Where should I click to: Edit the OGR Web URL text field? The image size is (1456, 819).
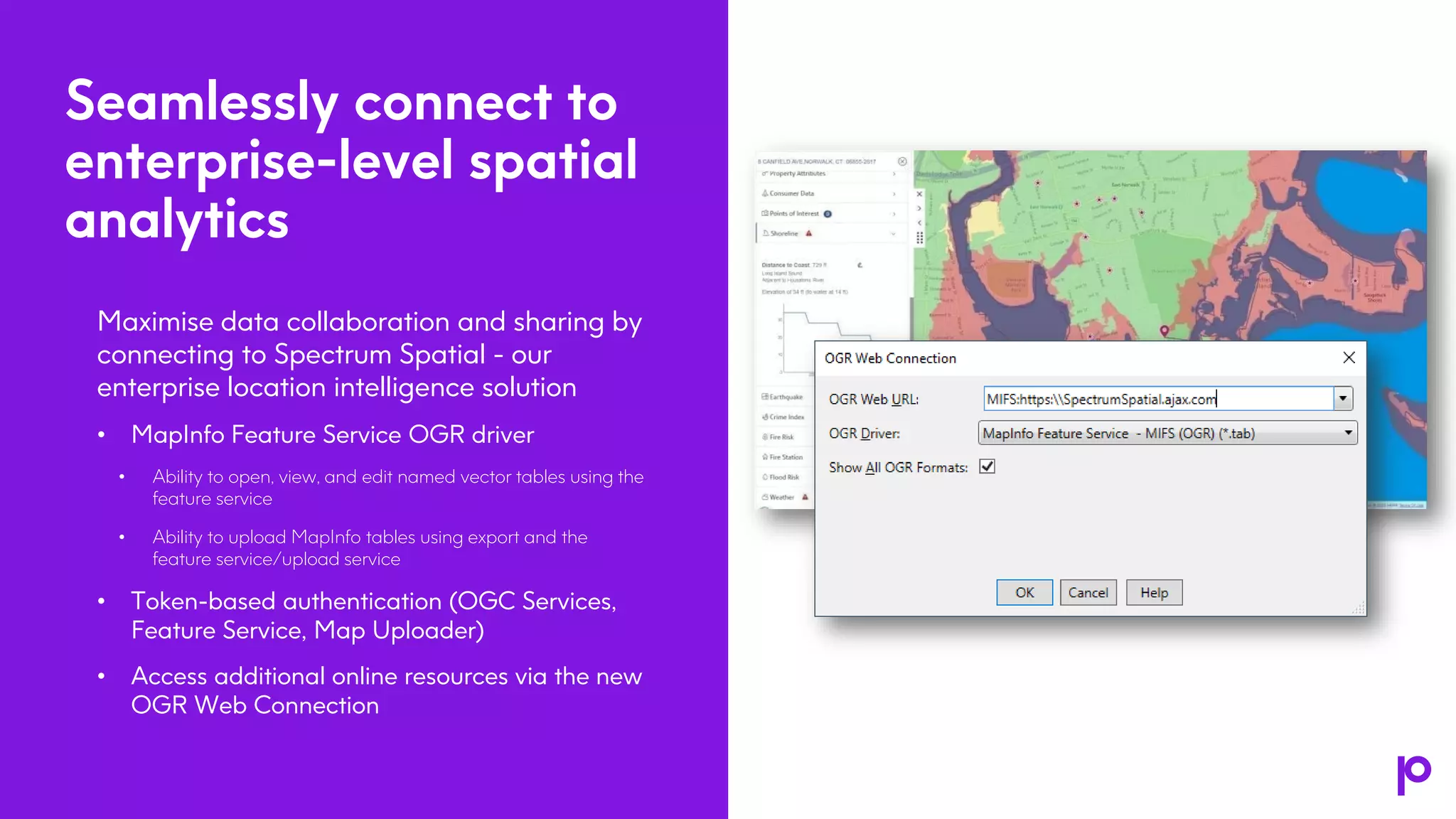1159,399
